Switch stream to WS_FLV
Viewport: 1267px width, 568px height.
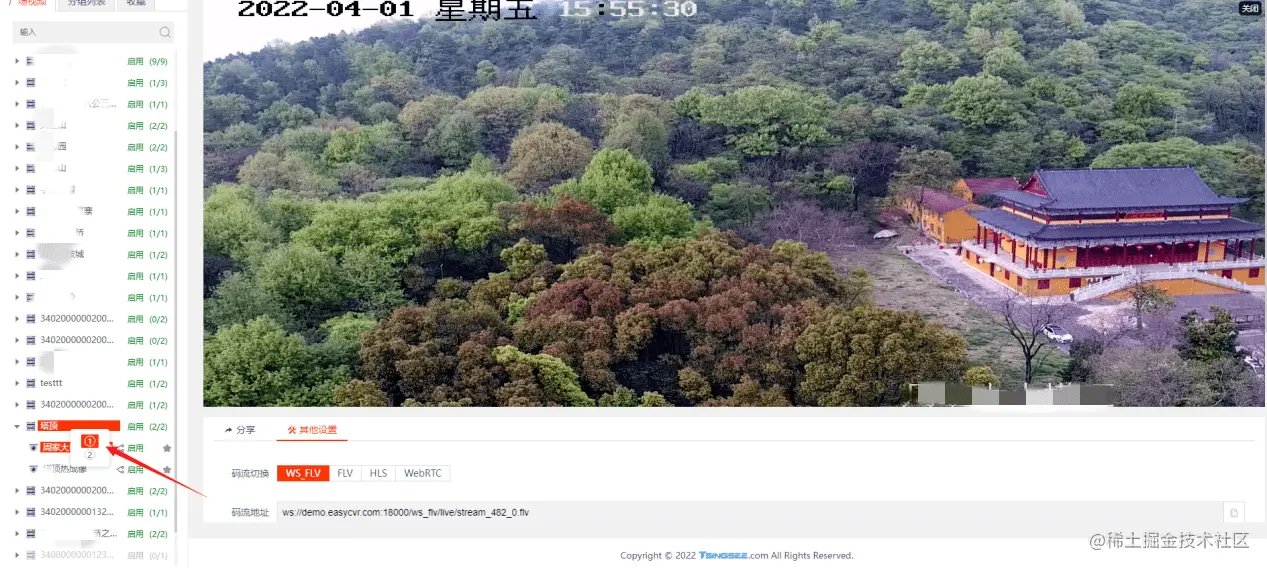(x=303, y=473)
